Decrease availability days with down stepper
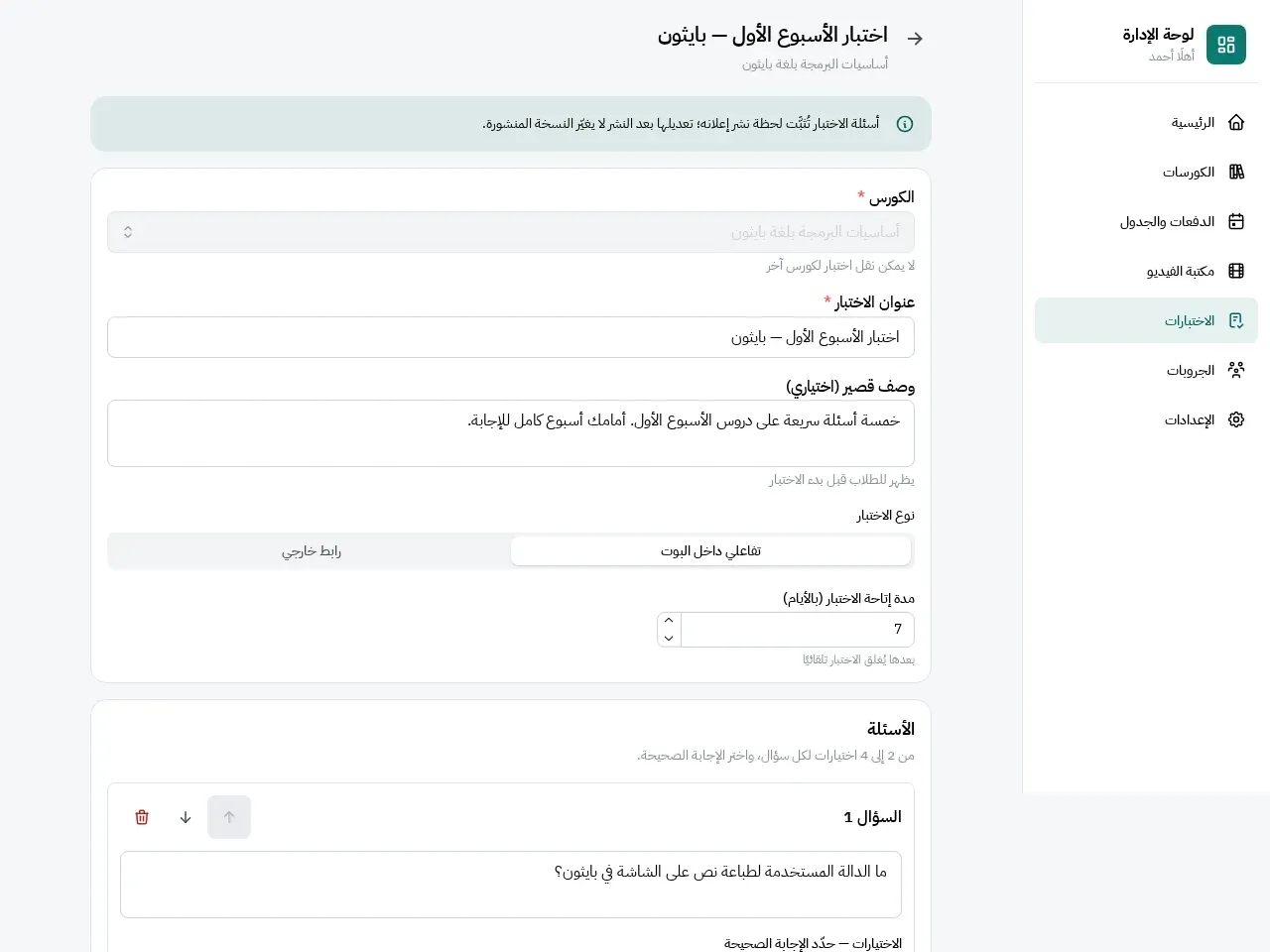 click(x=669, y=639)
